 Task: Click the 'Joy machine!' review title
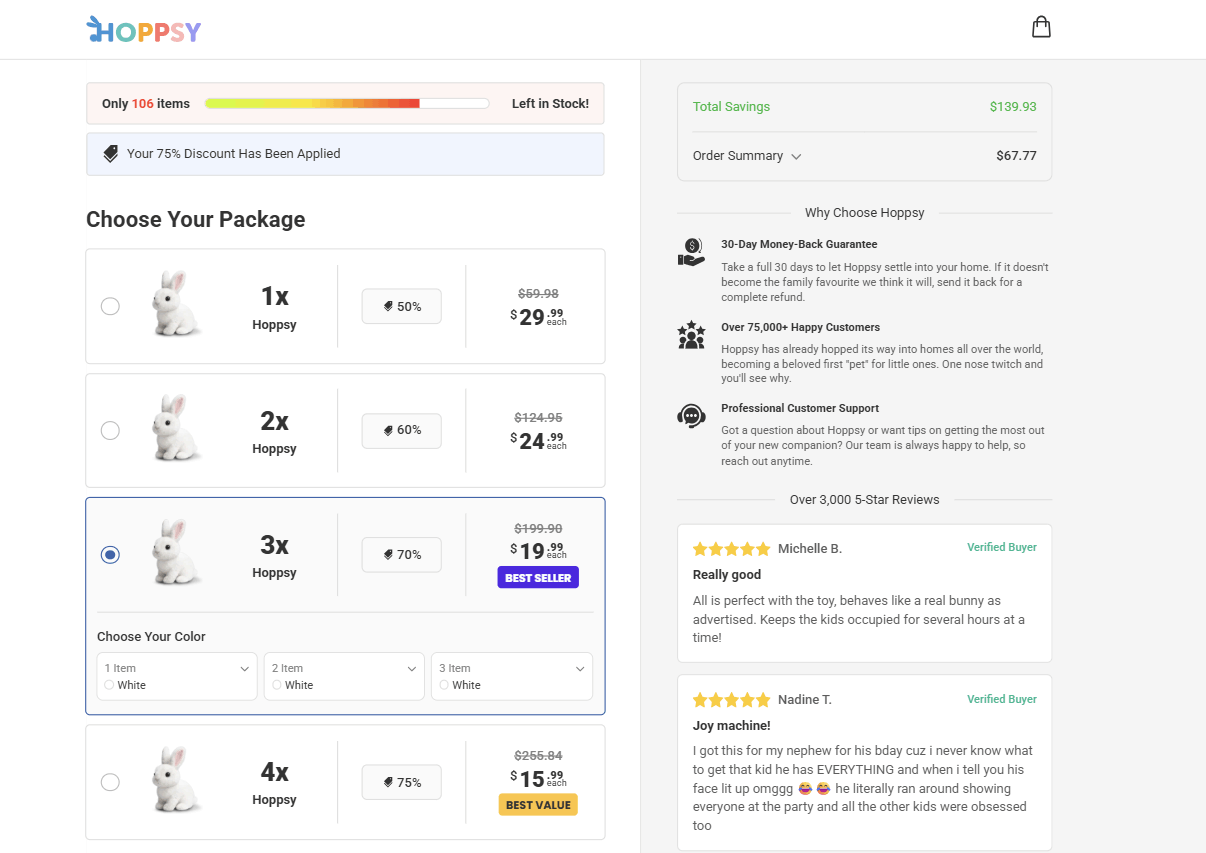(x=731, y=726)
